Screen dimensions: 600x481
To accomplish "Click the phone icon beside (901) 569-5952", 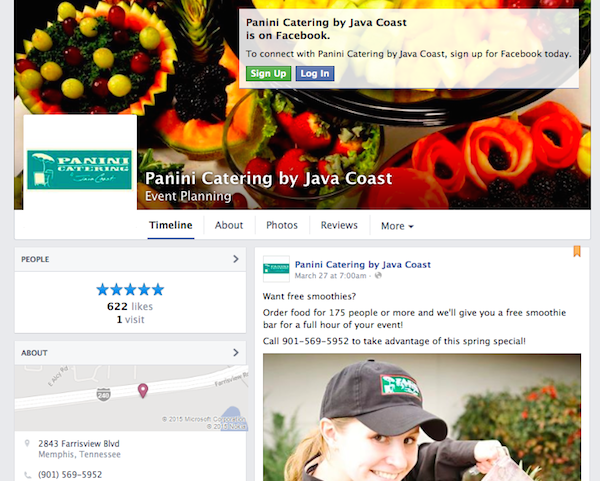I will 27,475.
